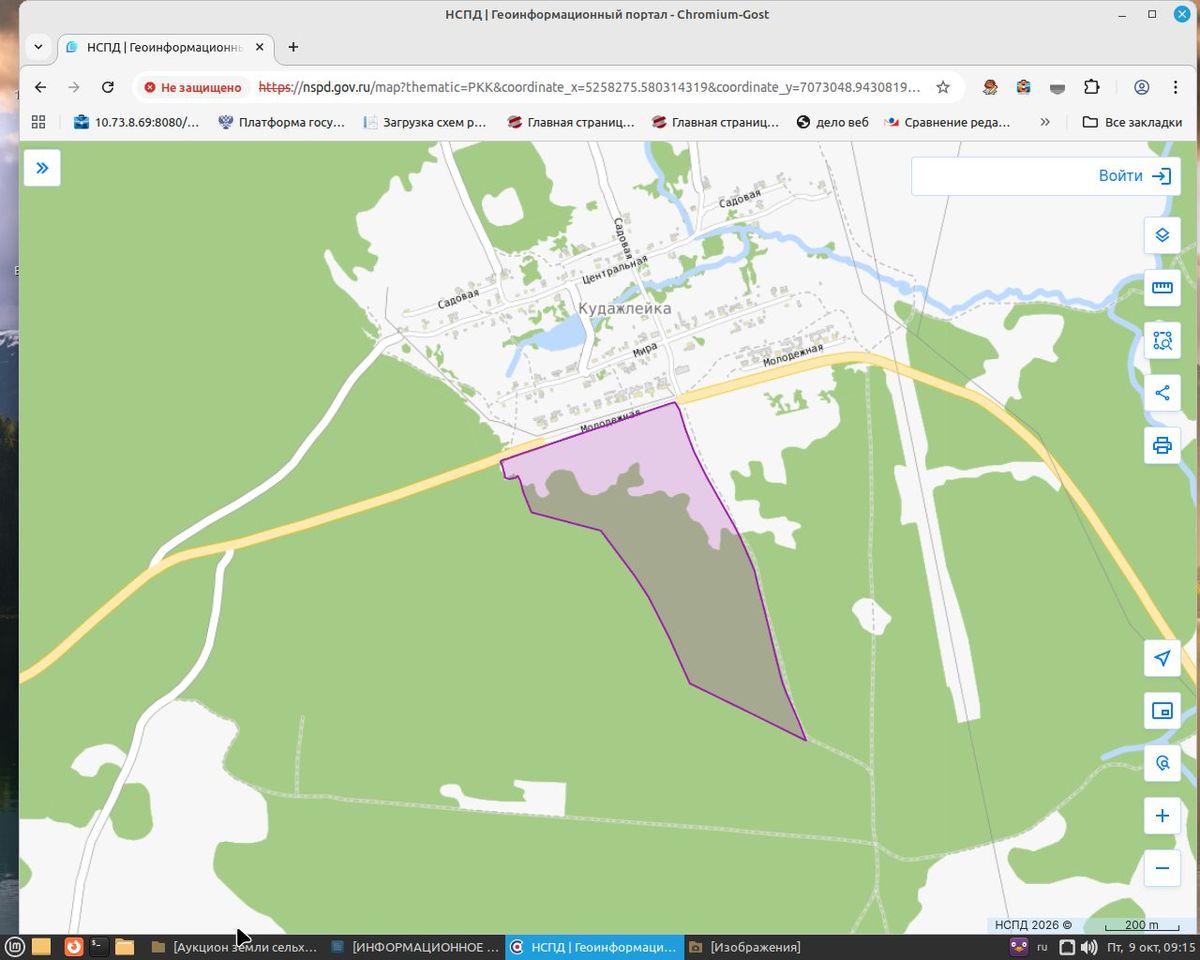Switch to the ИНФОРМАЦИОННОЕ taskbar window

(414, 947)
